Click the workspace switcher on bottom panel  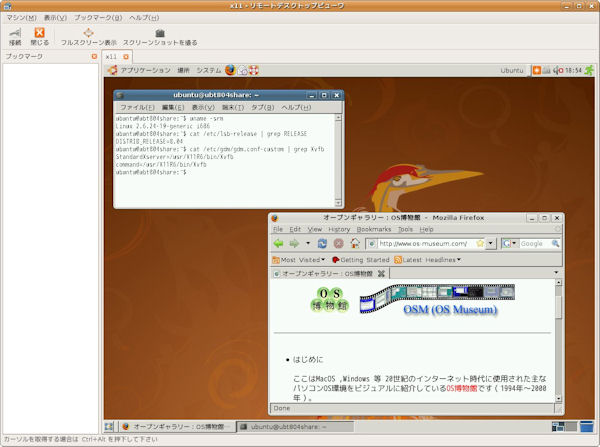click(564, 426)
